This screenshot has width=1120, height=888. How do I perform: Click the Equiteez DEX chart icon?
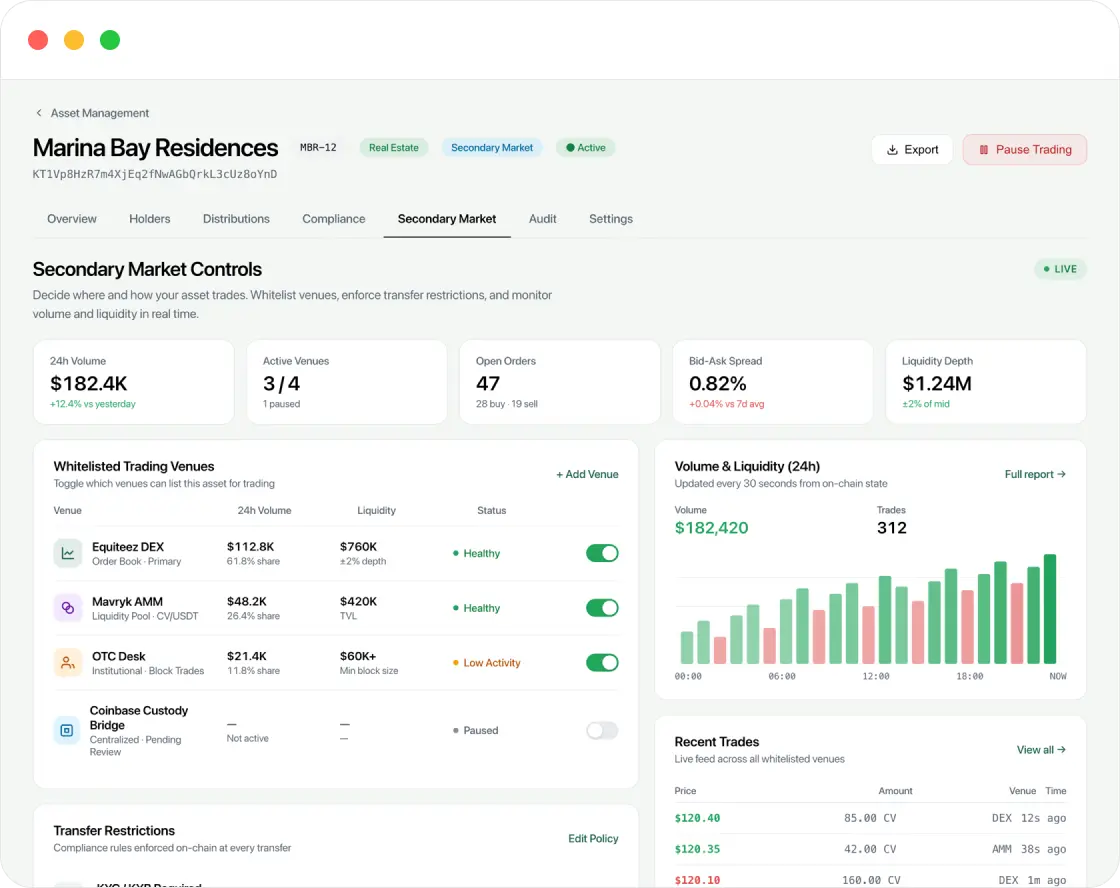67,554
